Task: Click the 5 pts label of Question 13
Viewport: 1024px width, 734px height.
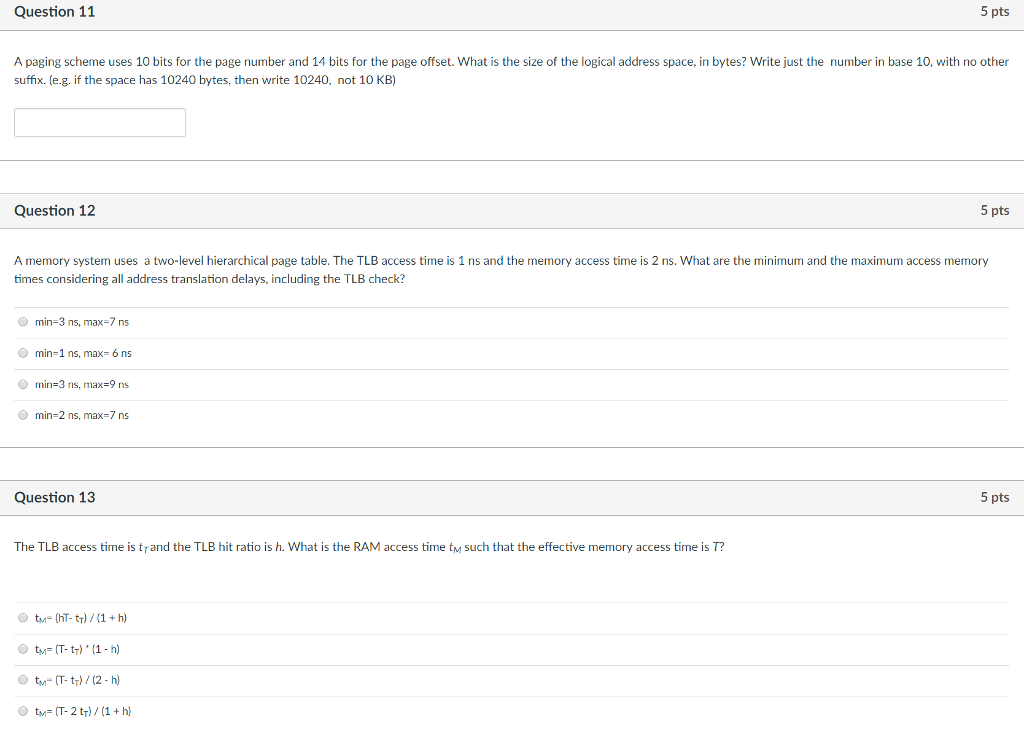Action: coord(994,497)
